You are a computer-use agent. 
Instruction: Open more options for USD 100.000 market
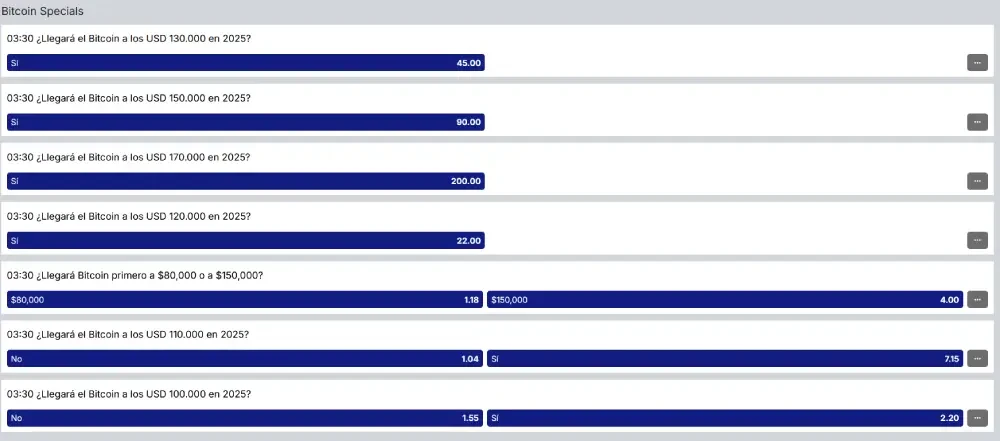977,417
